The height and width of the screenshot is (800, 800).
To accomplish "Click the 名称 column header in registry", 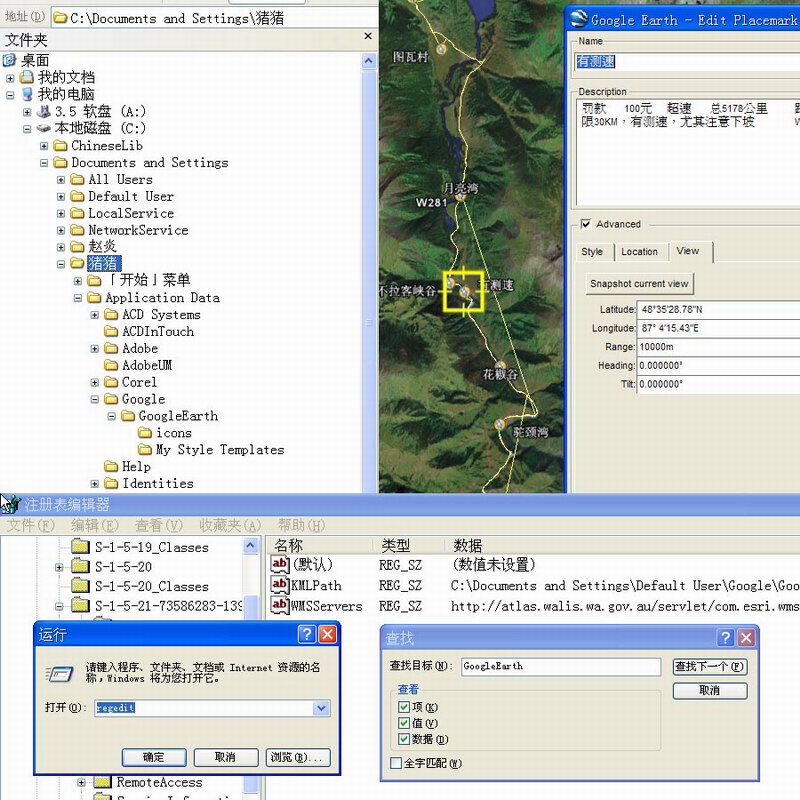I will tap(319, 545).
